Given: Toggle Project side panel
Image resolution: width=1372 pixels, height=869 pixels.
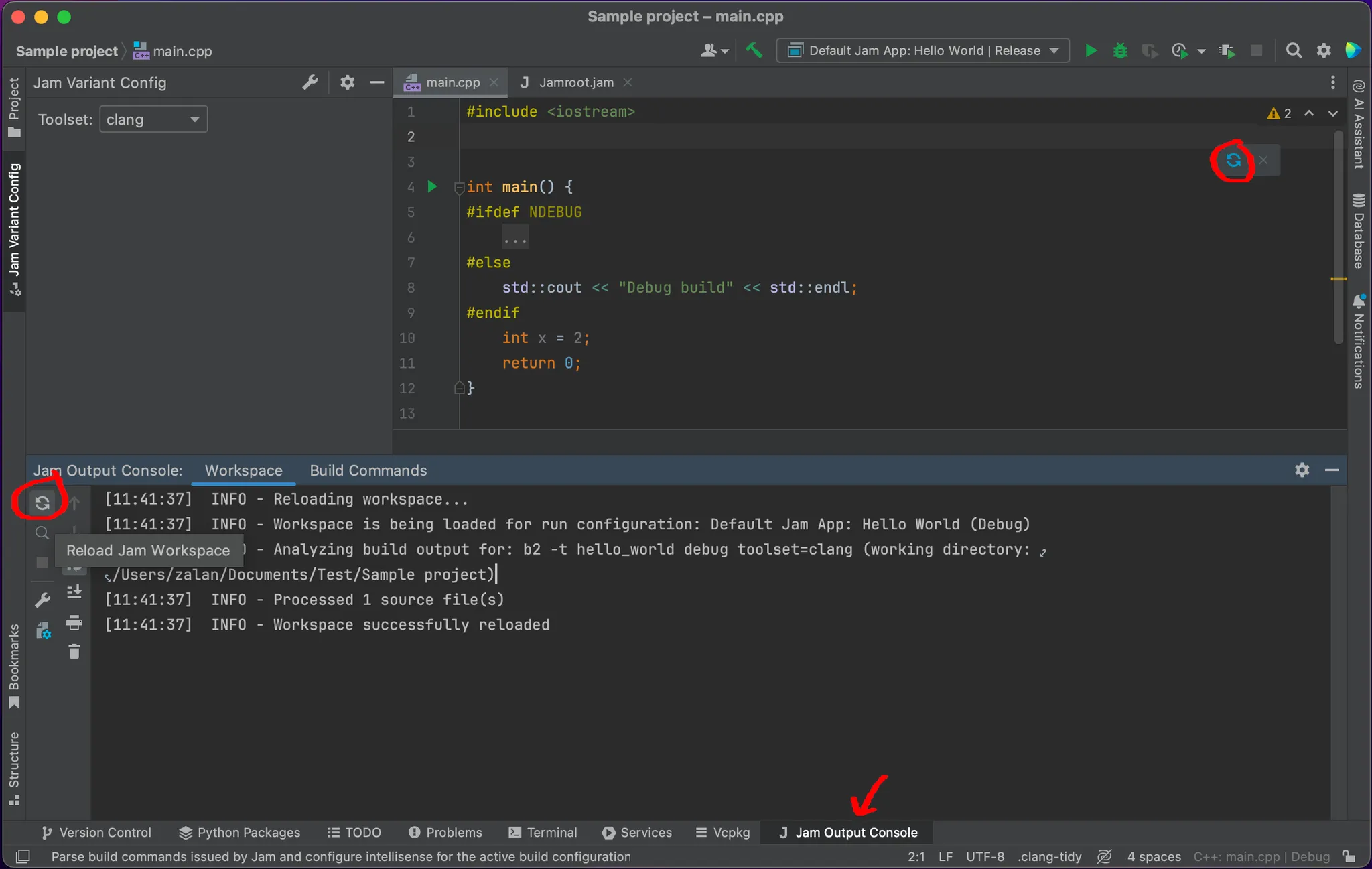Looking at the screenshot, I should pos(14,107).
